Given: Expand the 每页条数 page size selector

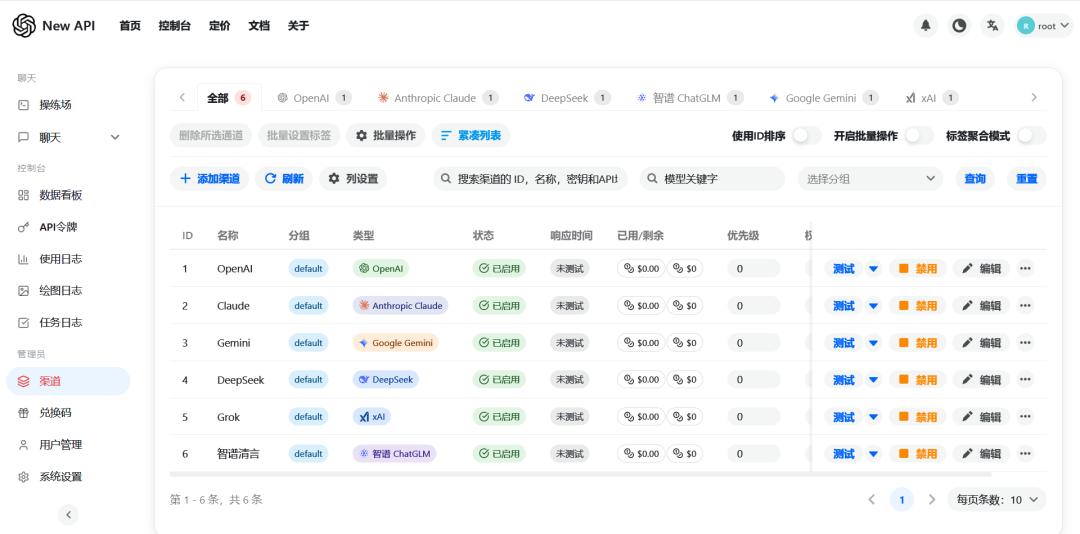Looking at the screenshot, I should coord(996,499).
